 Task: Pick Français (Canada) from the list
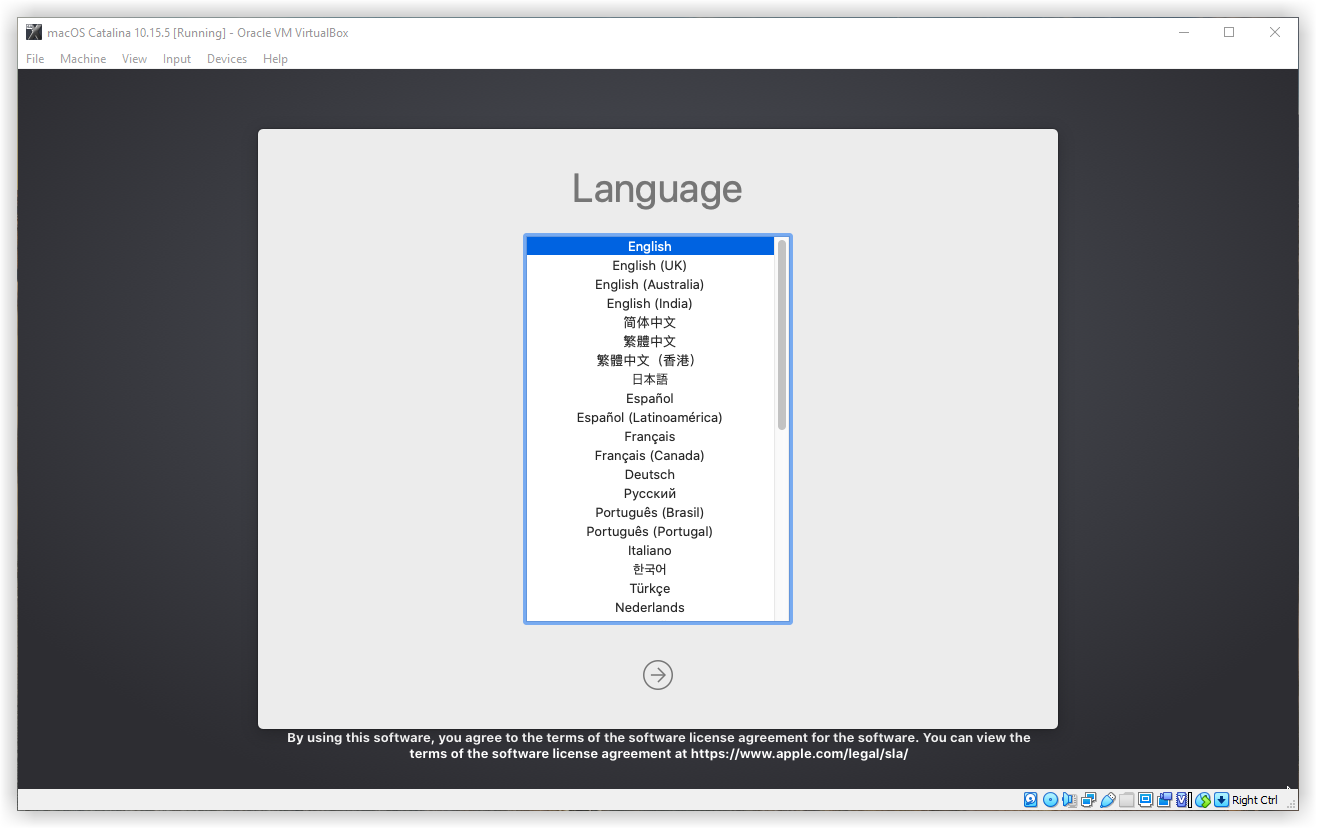(x=649, y=456)
